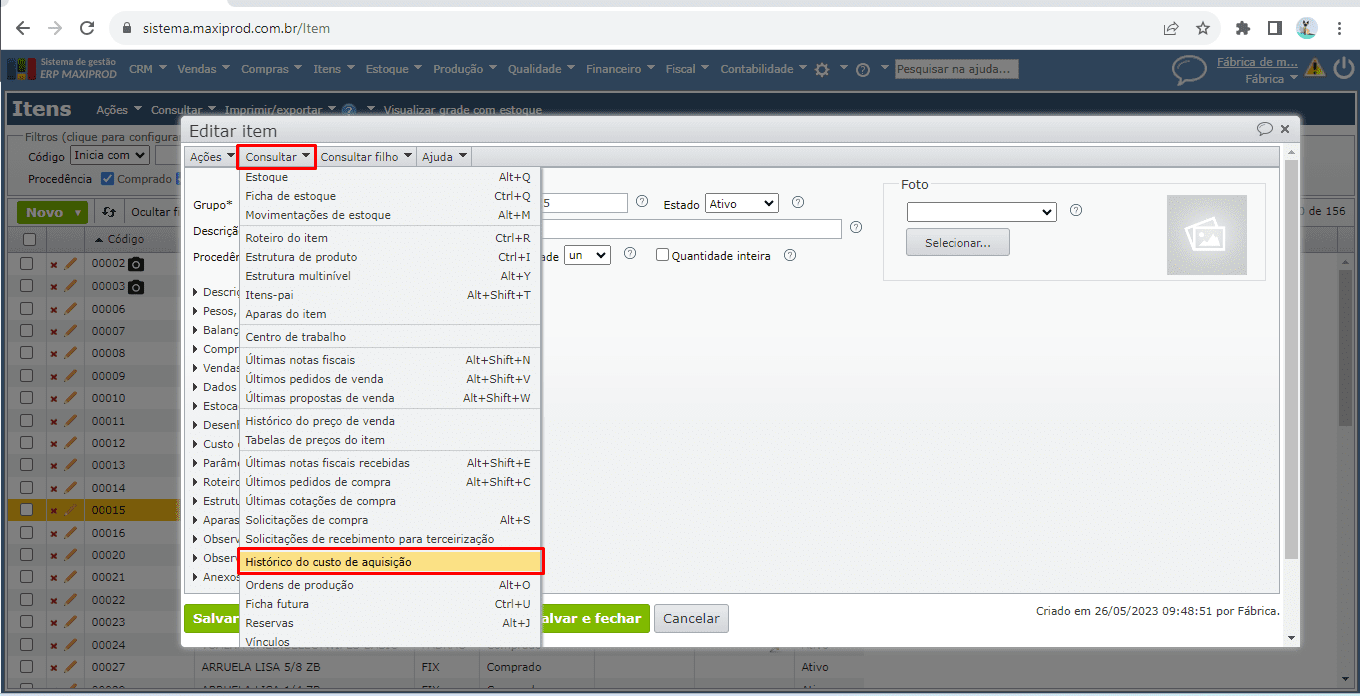The width and height of the screenshot is (1360, 696).
Task: Choose Ficha de estoque menu entry
Action: pyautogui.click(x=391, y=196)
